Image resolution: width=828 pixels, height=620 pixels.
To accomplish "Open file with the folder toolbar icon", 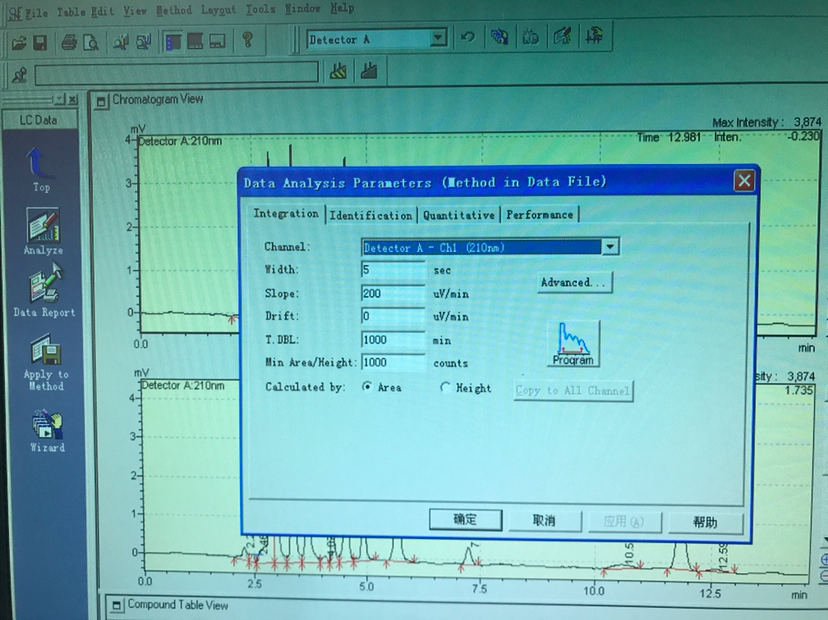I will coord(19,43).
